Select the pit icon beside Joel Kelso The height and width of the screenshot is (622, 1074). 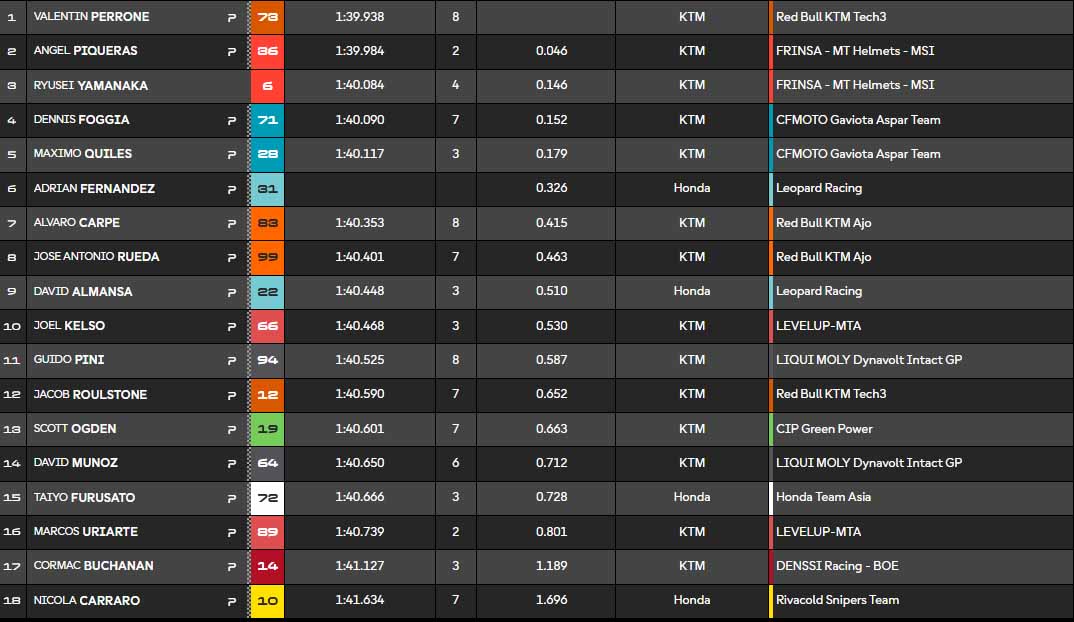point(232,326)
